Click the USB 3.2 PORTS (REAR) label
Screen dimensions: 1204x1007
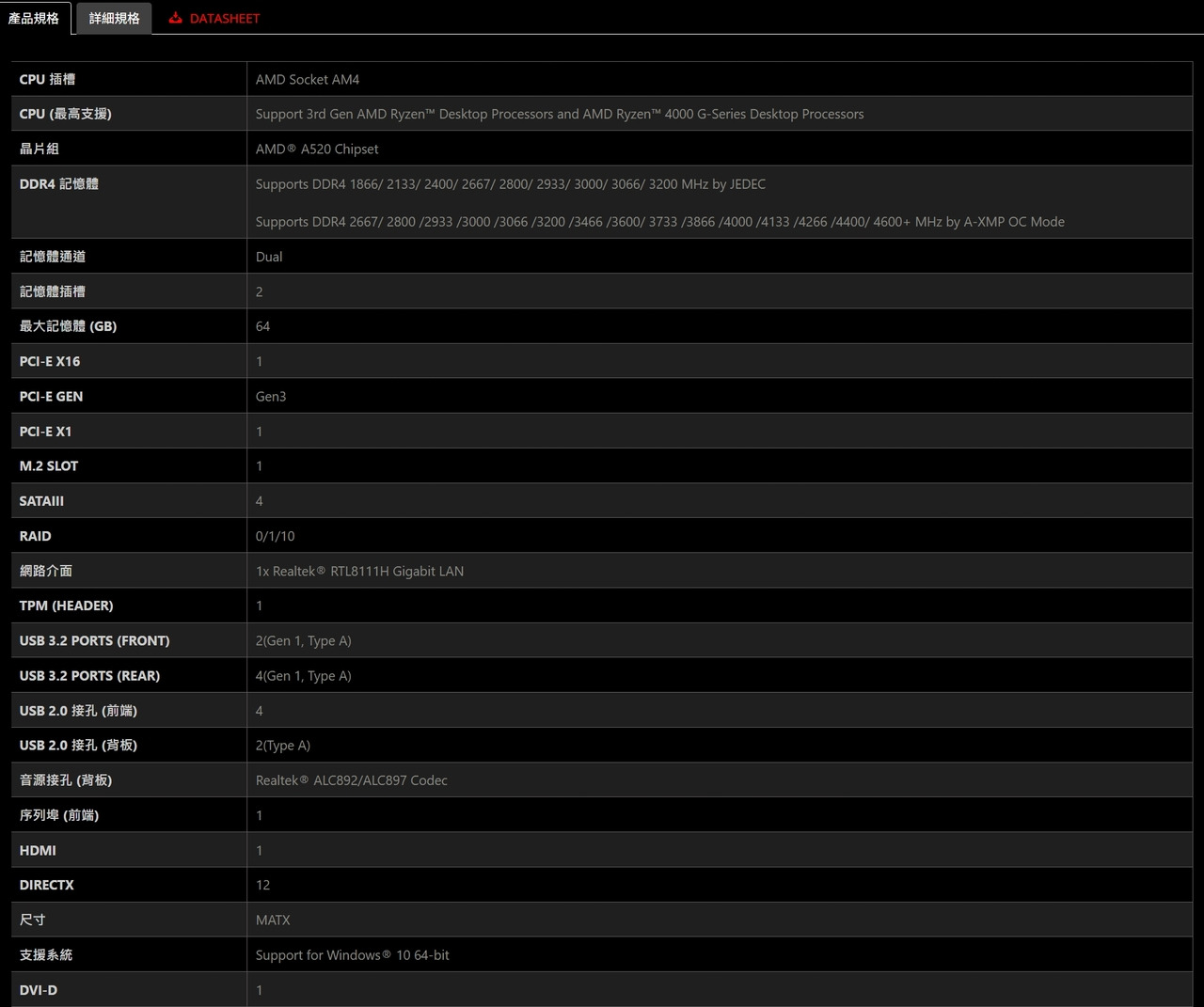89,676
